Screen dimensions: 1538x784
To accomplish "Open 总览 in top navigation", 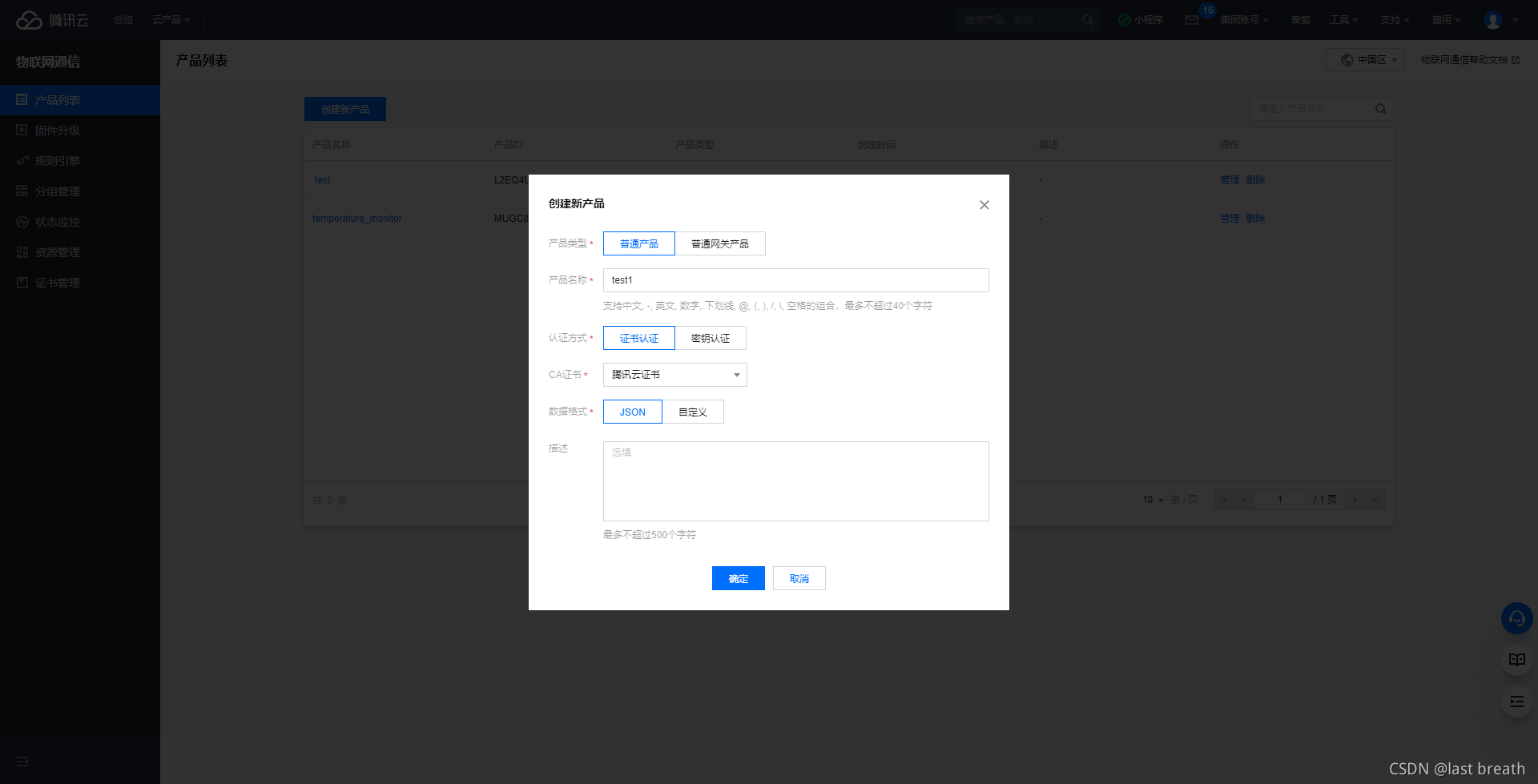I will click(123, 20).
